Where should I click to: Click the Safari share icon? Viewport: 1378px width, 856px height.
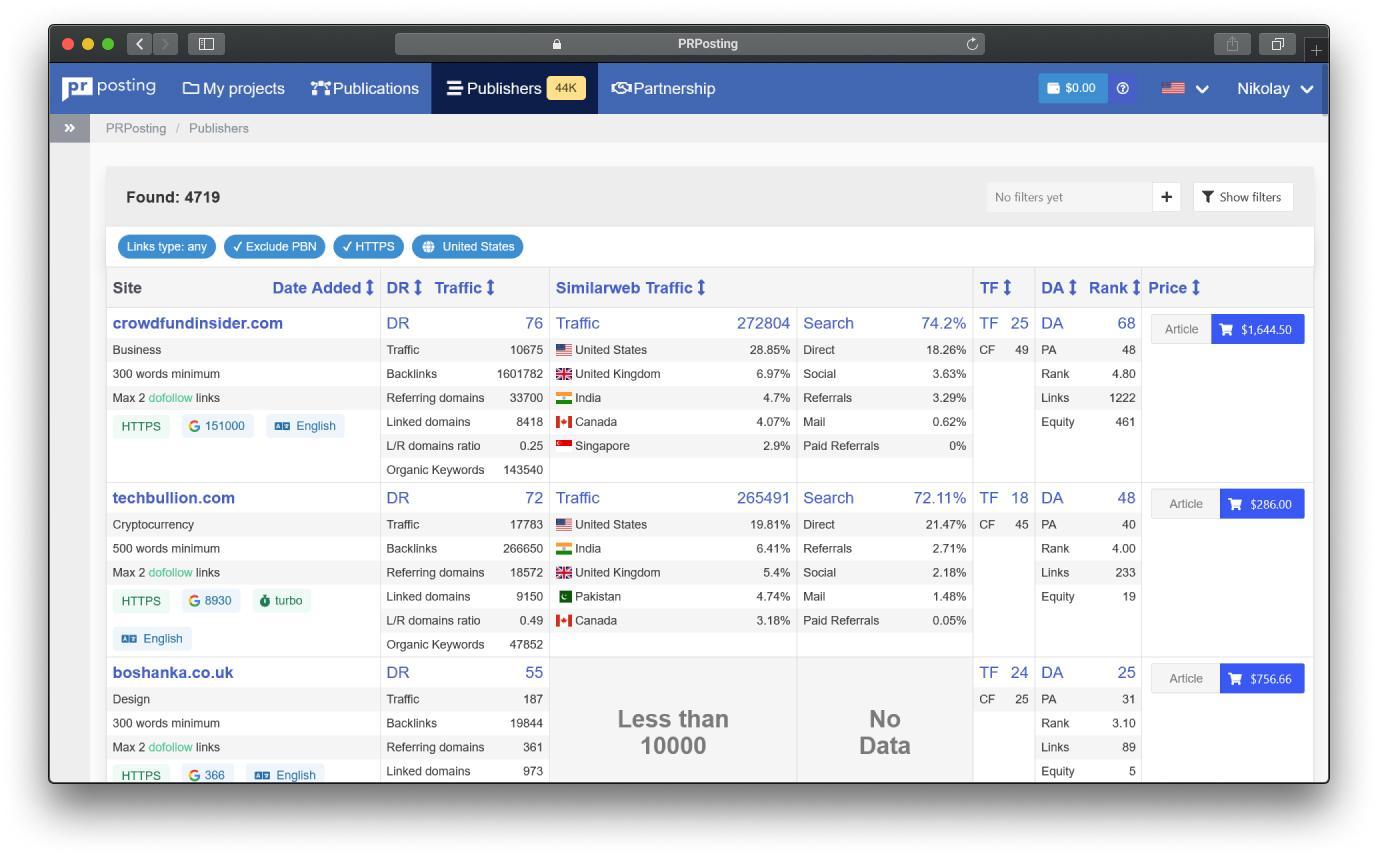[x=1232, y=44]
